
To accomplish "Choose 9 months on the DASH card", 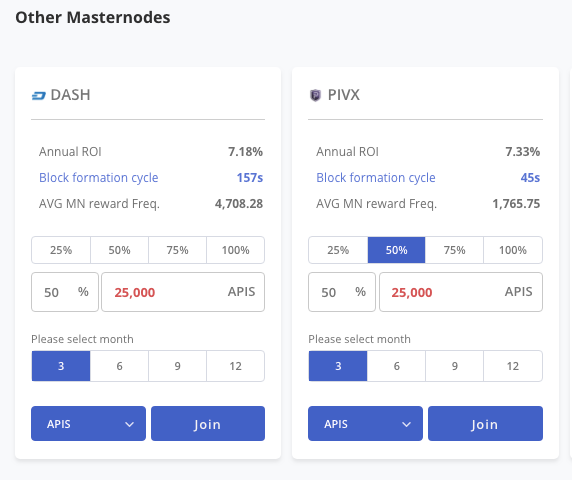I will coord(177,366).
